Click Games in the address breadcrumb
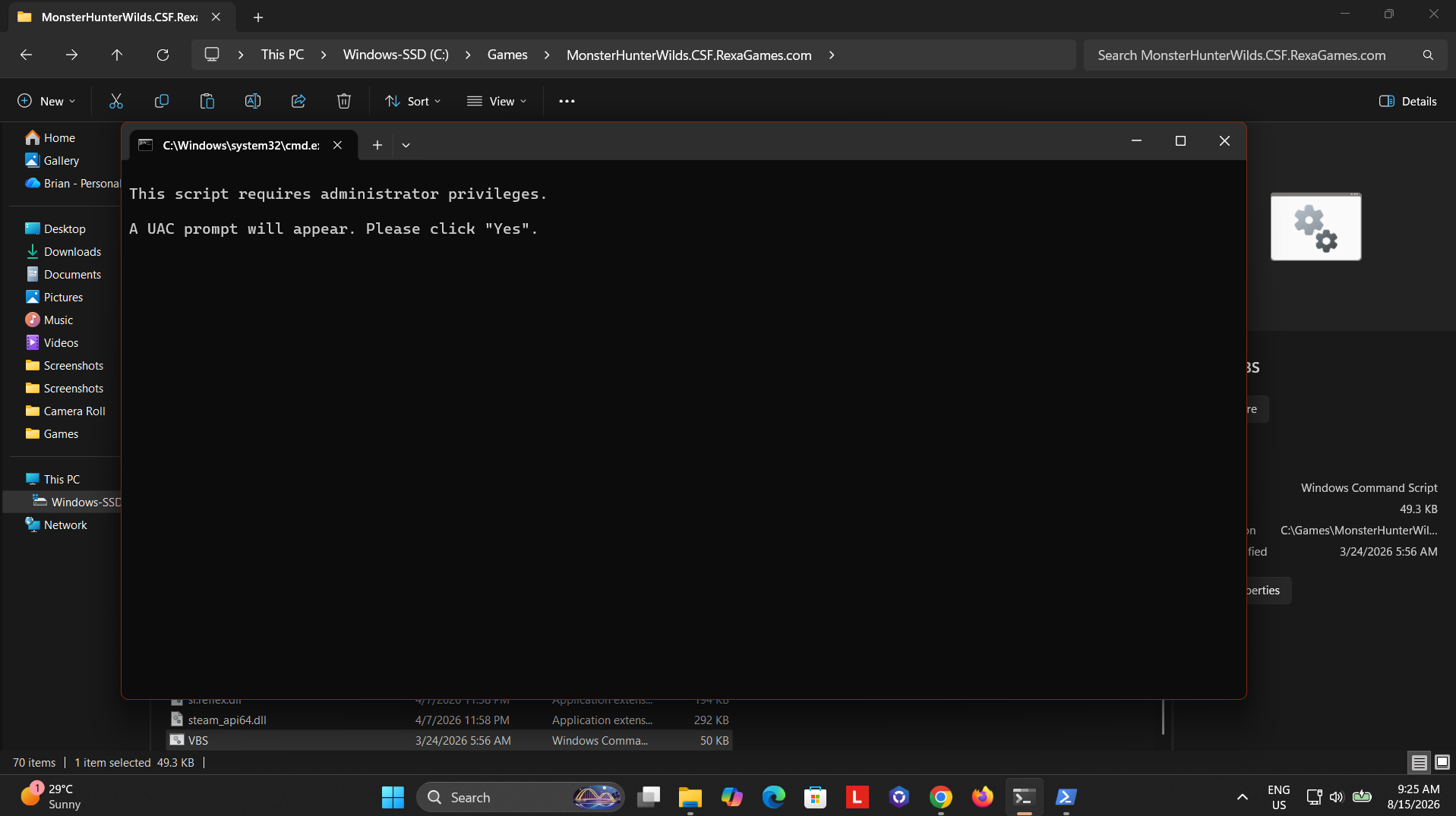Viewport: 1456px width, 816px height. coord(507,55)
